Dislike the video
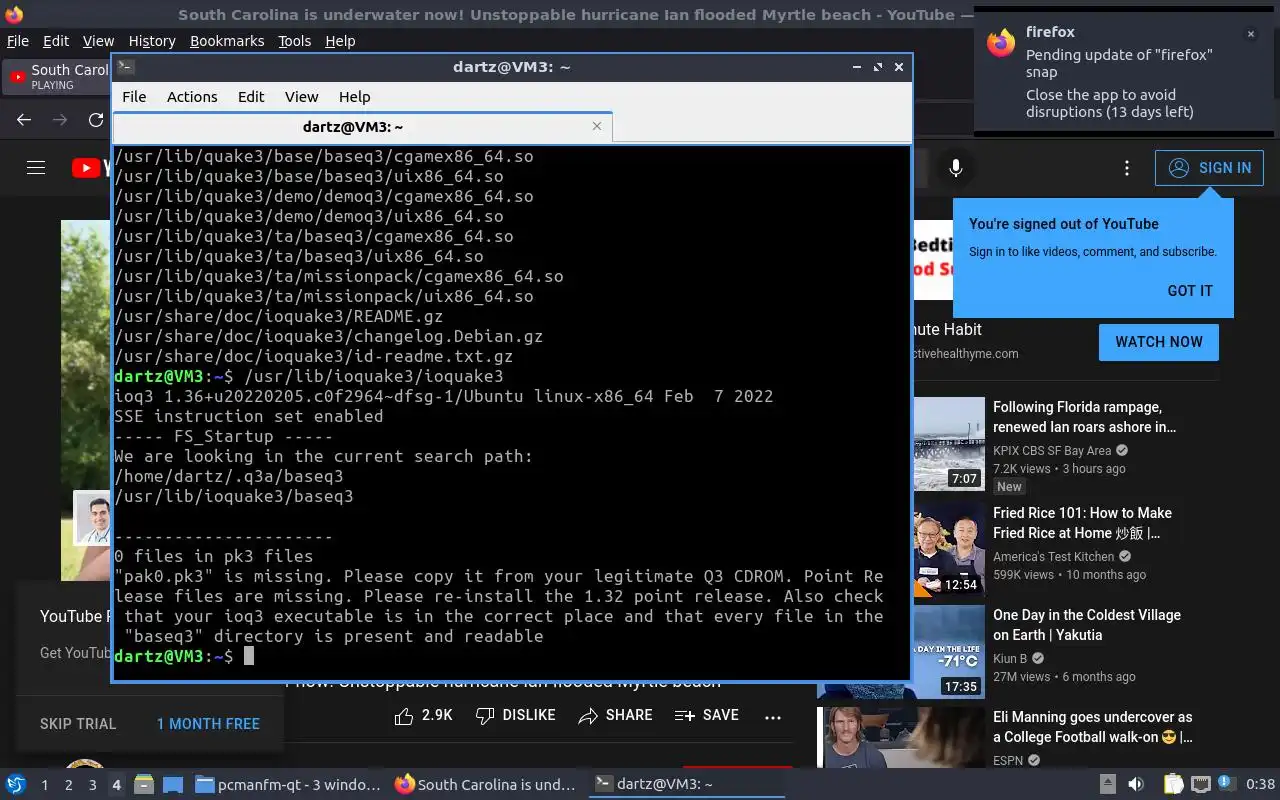The width and height of the screenshot is (1280, 800). coord(516,715)
